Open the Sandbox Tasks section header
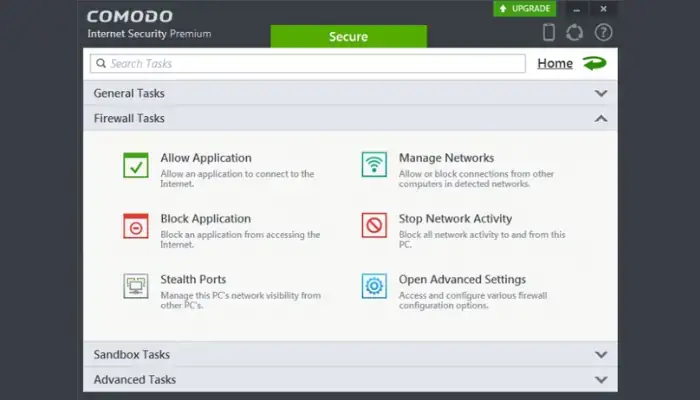The image size is (700, 400). [x=350, y=354]
